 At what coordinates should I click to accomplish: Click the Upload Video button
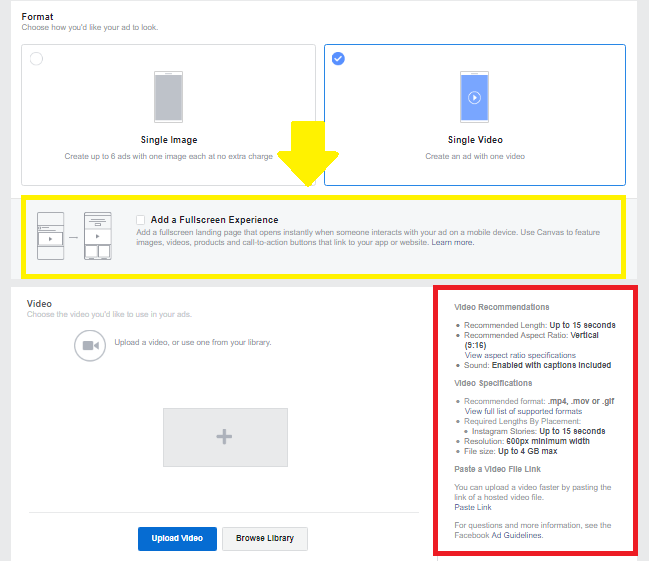coord(177,538)
